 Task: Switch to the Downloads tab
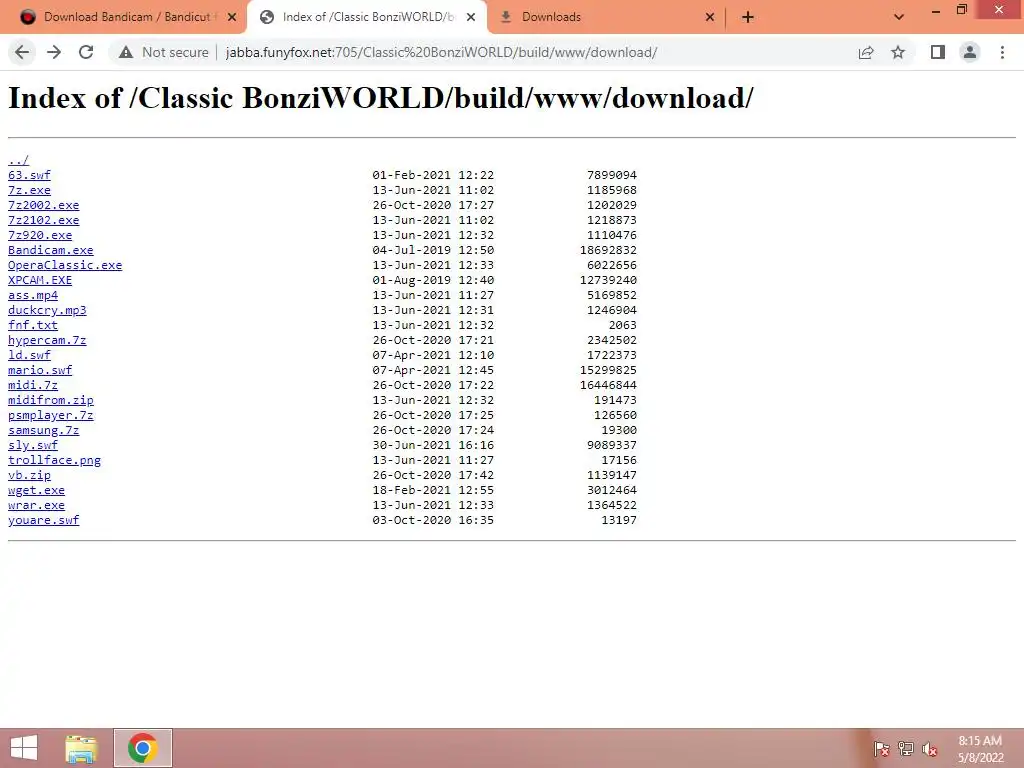click(607, 17)
